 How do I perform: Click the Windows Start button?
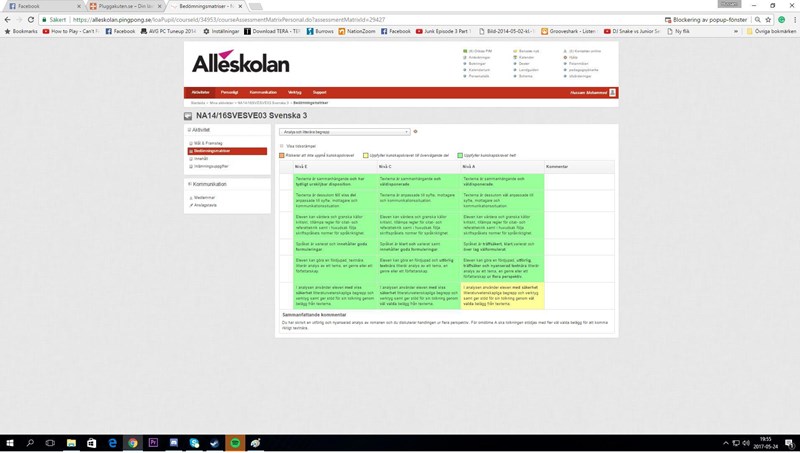point(8,442)
